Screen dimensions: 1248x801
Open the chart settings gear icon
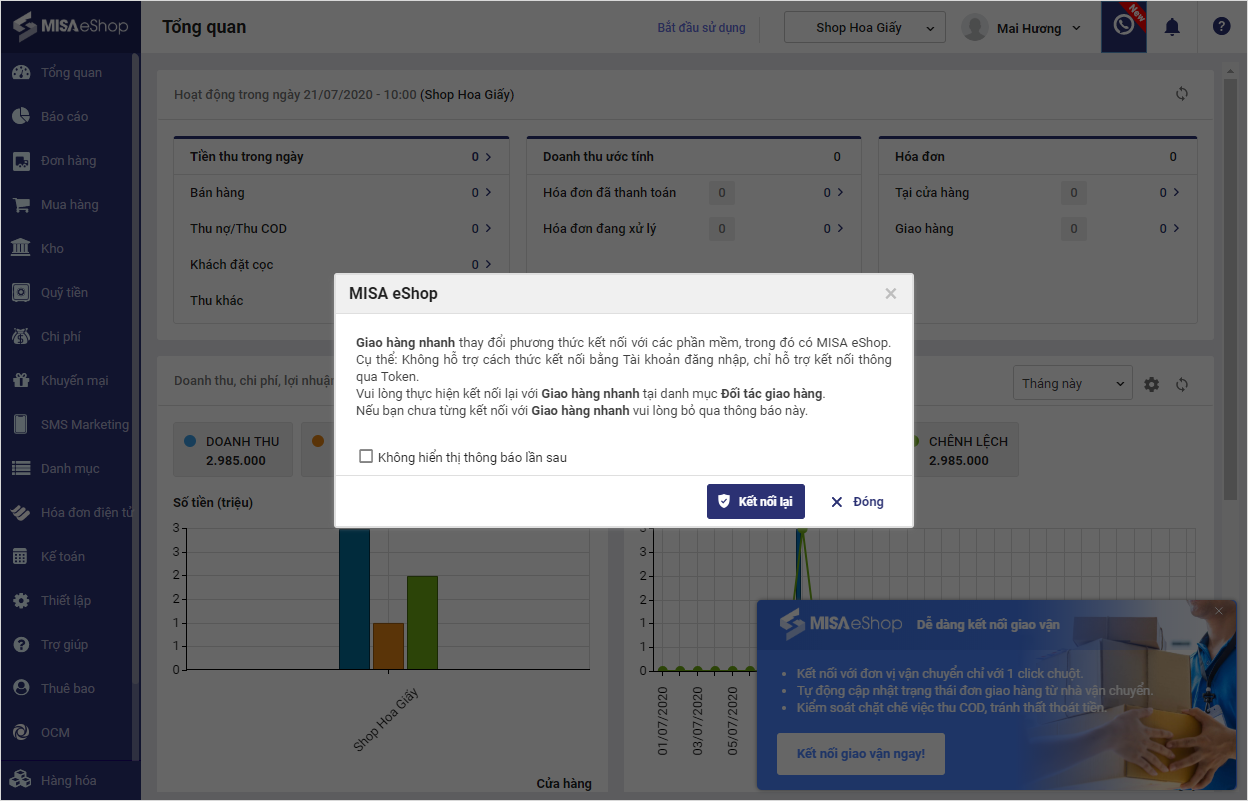pyautogui.click(x=1152, y=384)
